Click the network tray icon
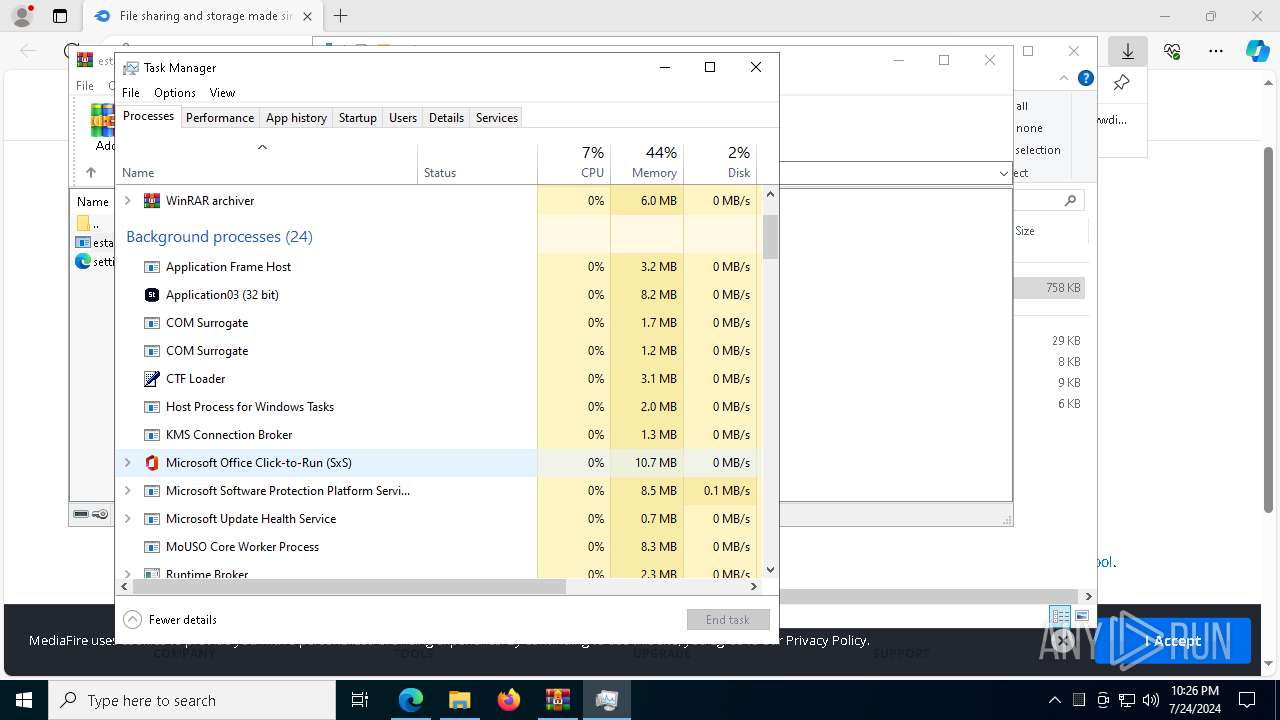The height and width of the screenshot is (720, 1280). coord(1127,700)
